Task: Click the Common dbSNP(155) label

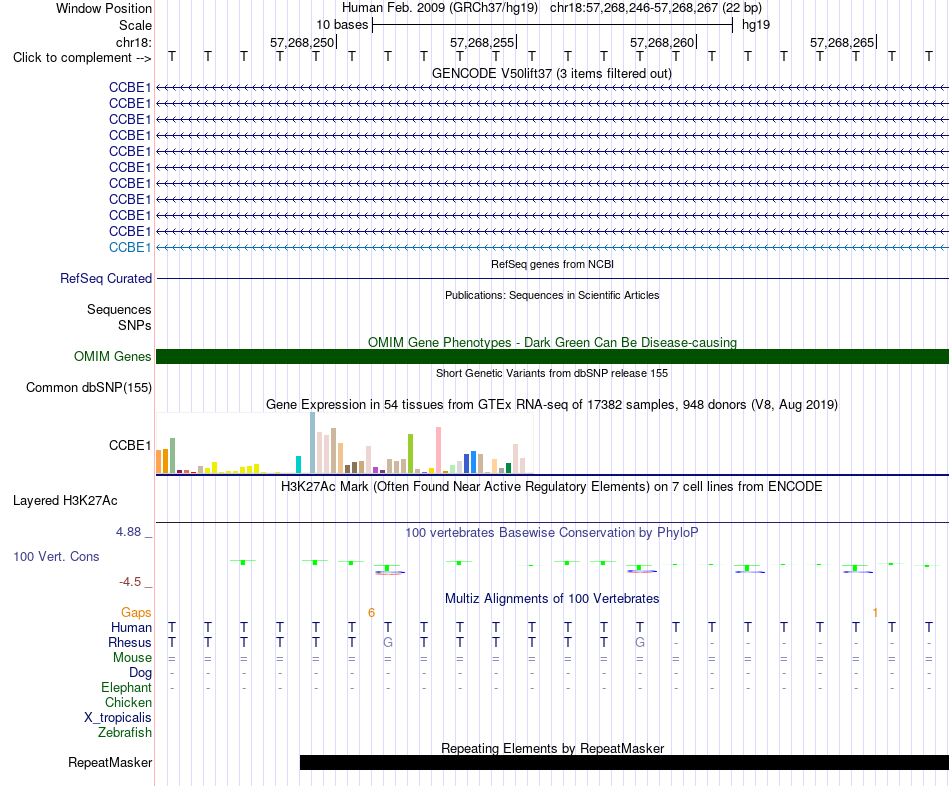Action: click(x=88, y=387)
